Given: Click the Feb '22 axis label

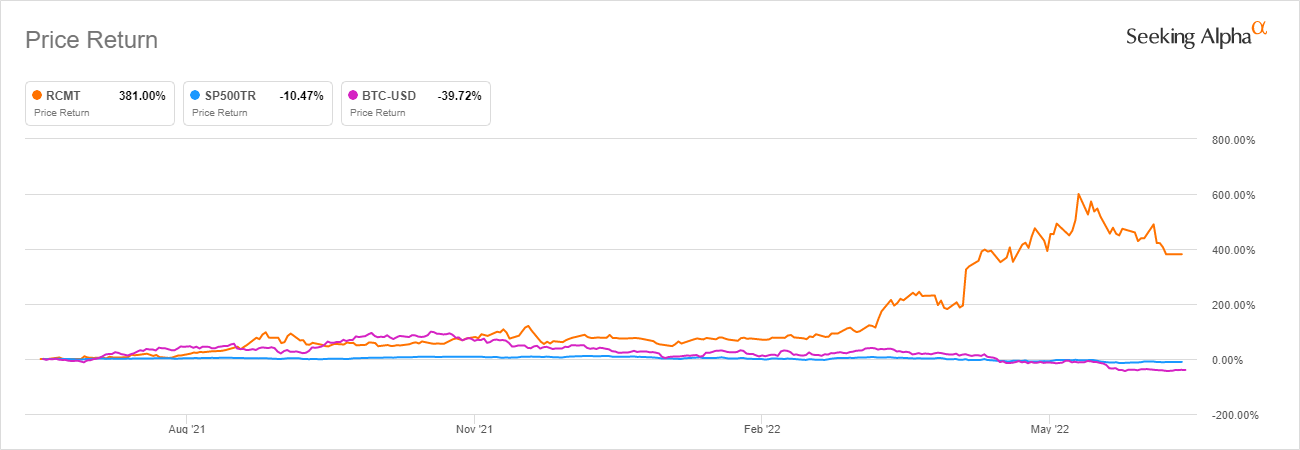Looking at the screenshot, I should click(762, 429).
